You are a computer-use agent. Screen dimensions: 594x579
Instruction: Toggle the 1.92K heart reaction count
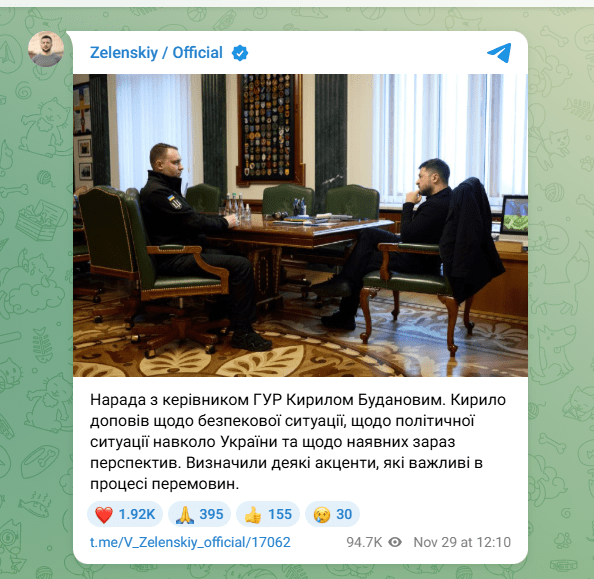[x=125, y=514]
